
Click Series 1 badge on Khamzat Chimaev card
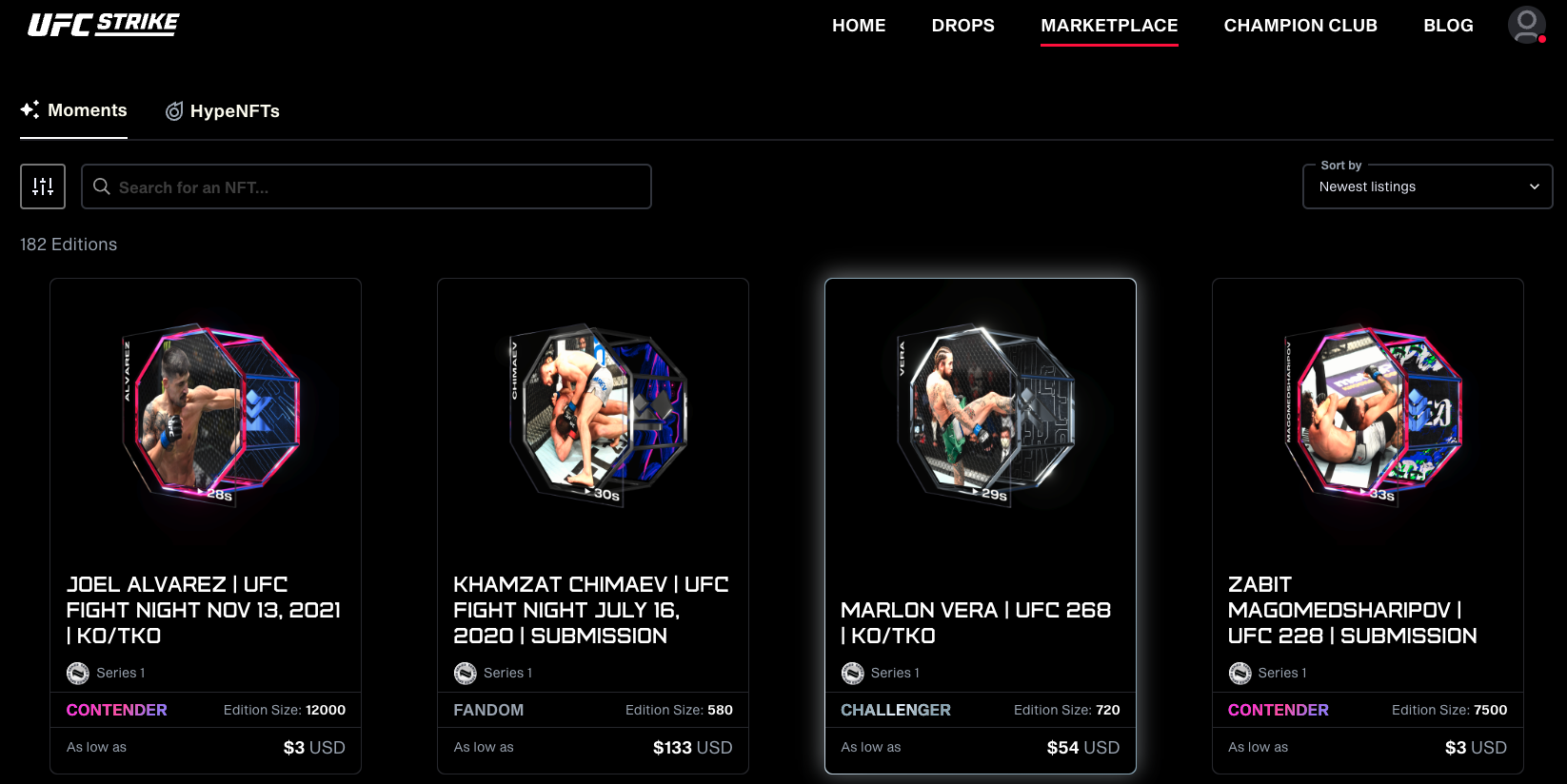click(x=493, y=673)
